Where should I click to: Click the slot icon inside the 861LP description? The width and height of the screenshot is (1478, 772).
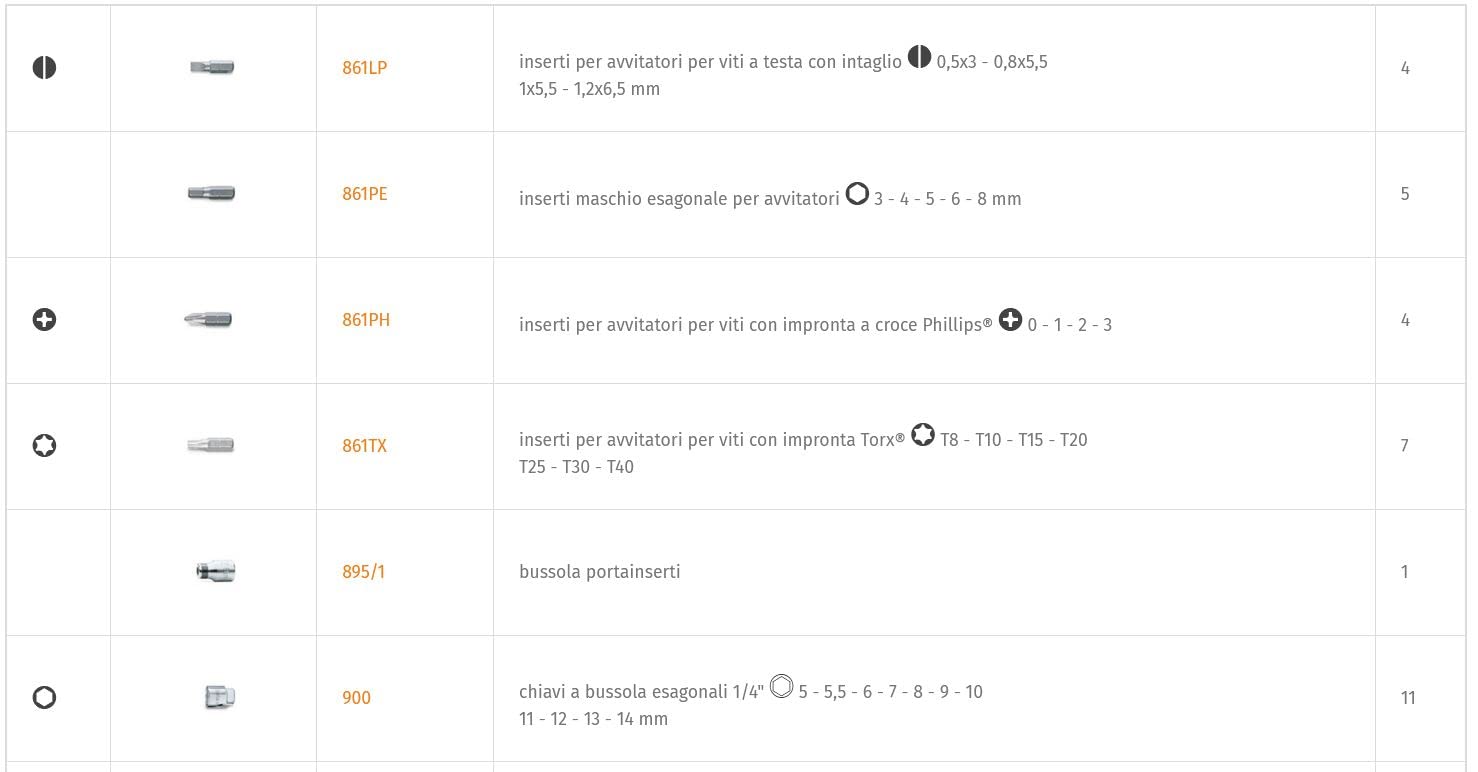coord(919,58)
